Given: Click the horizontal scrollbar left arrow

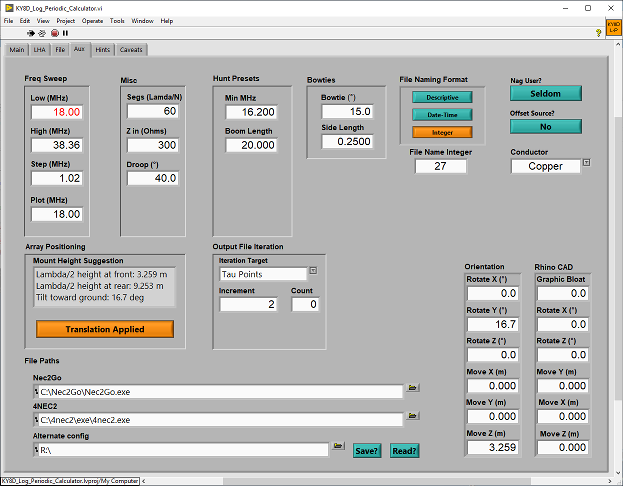Looking at the screenshot, I should 143,481.
